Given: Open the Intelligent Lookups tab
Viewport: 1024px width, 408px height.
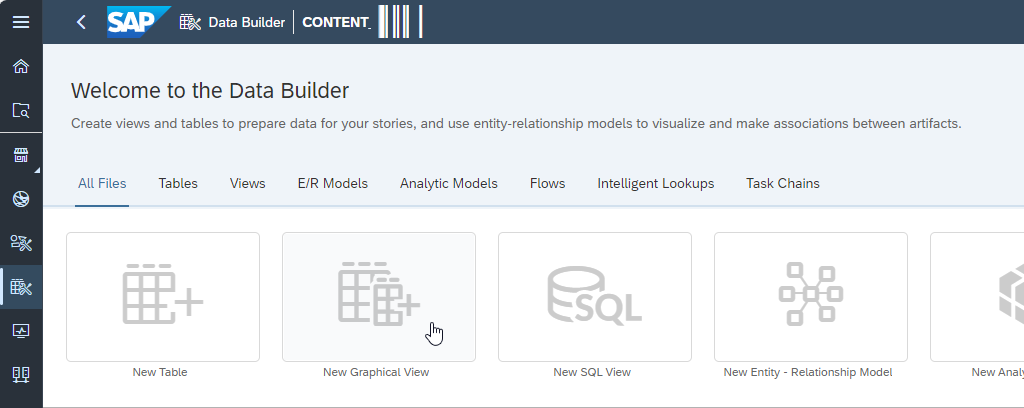Looking at the screenshot, I should pos(656,184).
